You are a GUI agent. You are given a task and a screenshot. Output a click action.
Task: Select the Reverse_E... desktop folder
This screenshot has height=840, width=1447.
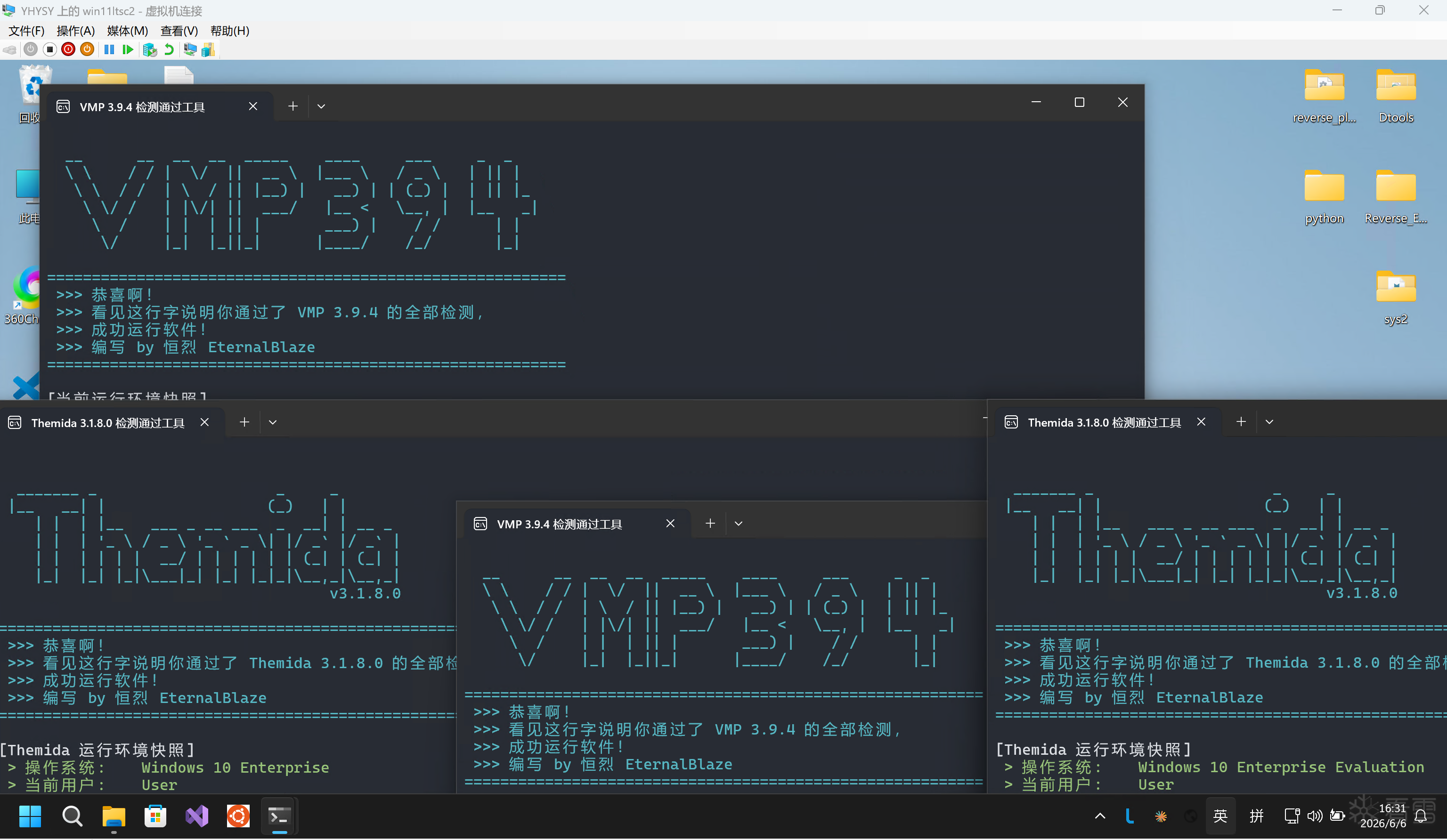[1396, 197]
